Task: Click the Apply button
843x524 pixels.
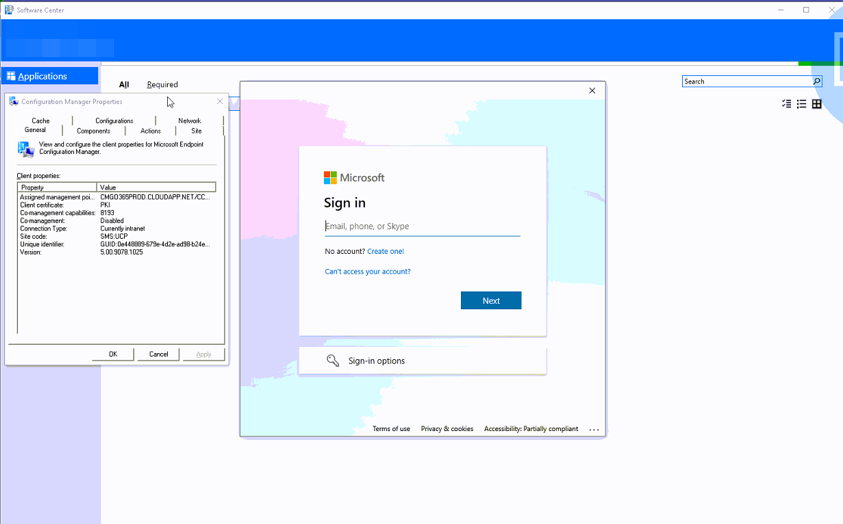Action: [x=203, y=354]
